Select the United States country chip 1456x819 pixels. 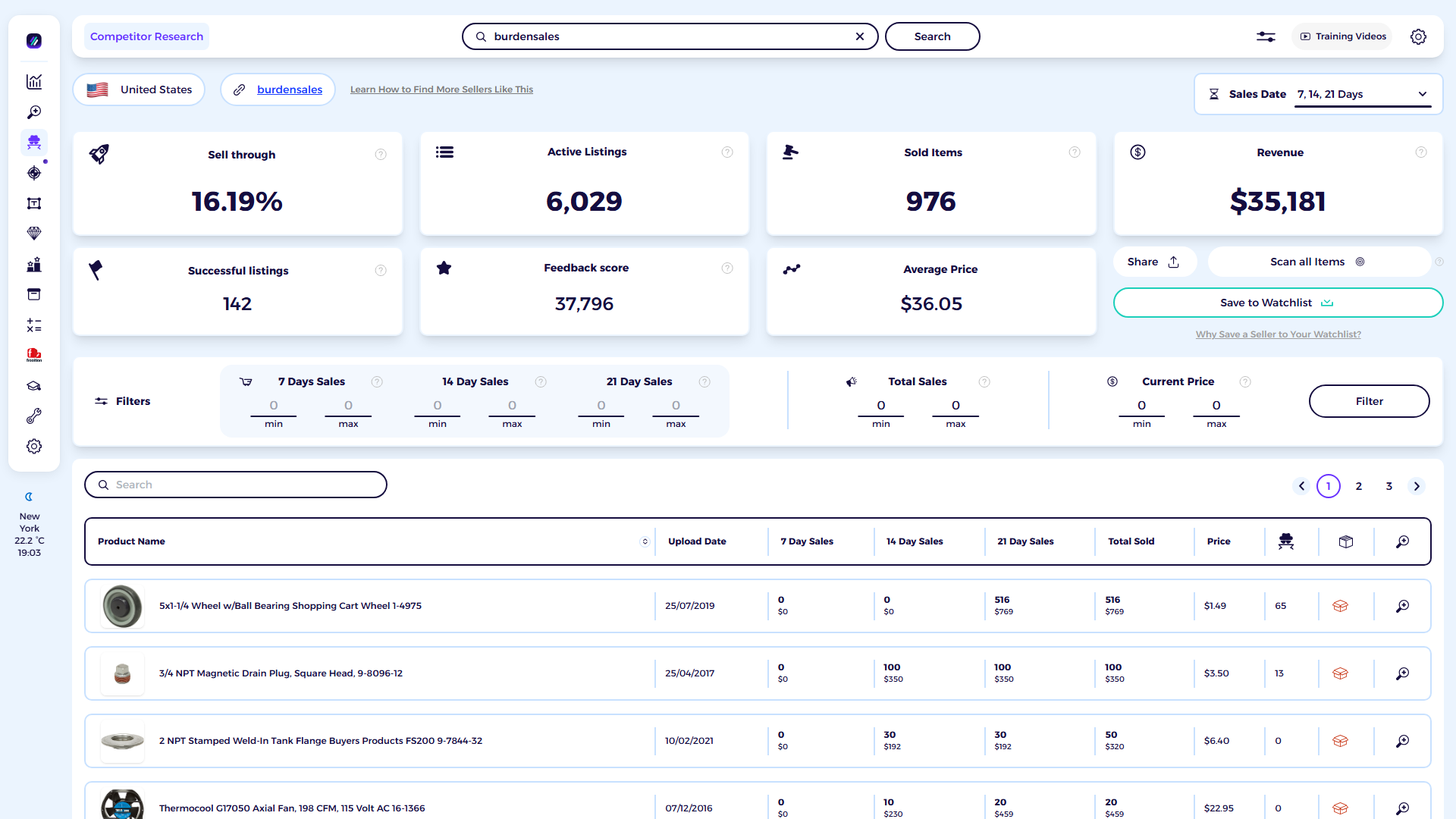[139, 89]
